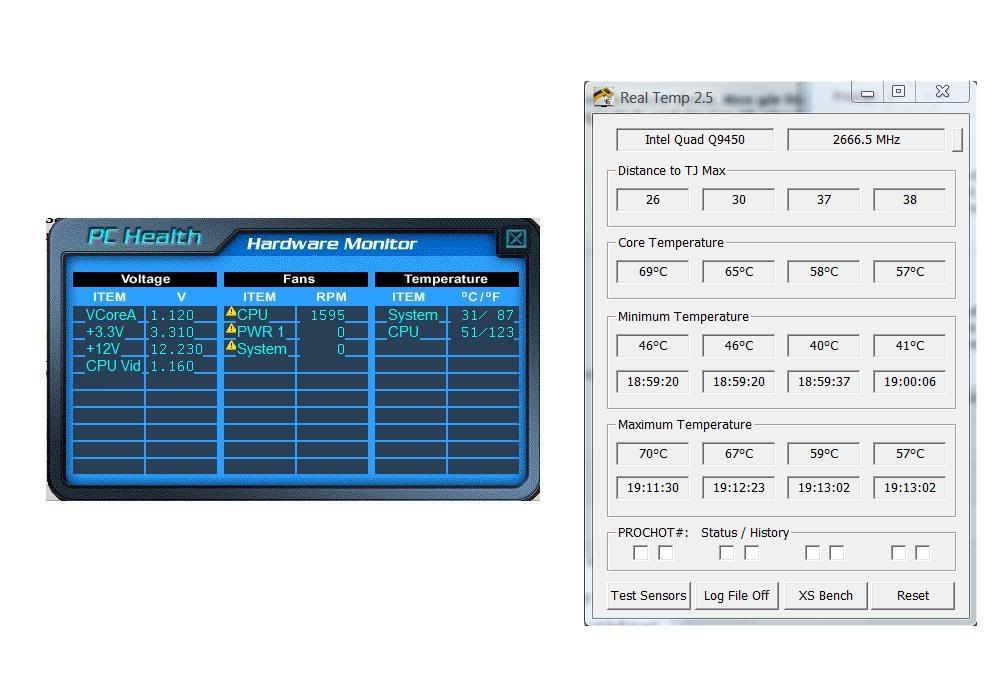Viewport: 1005px width, 678px height.
Task: Launch the XS Bench benchmark
Action: pos(826,595)
